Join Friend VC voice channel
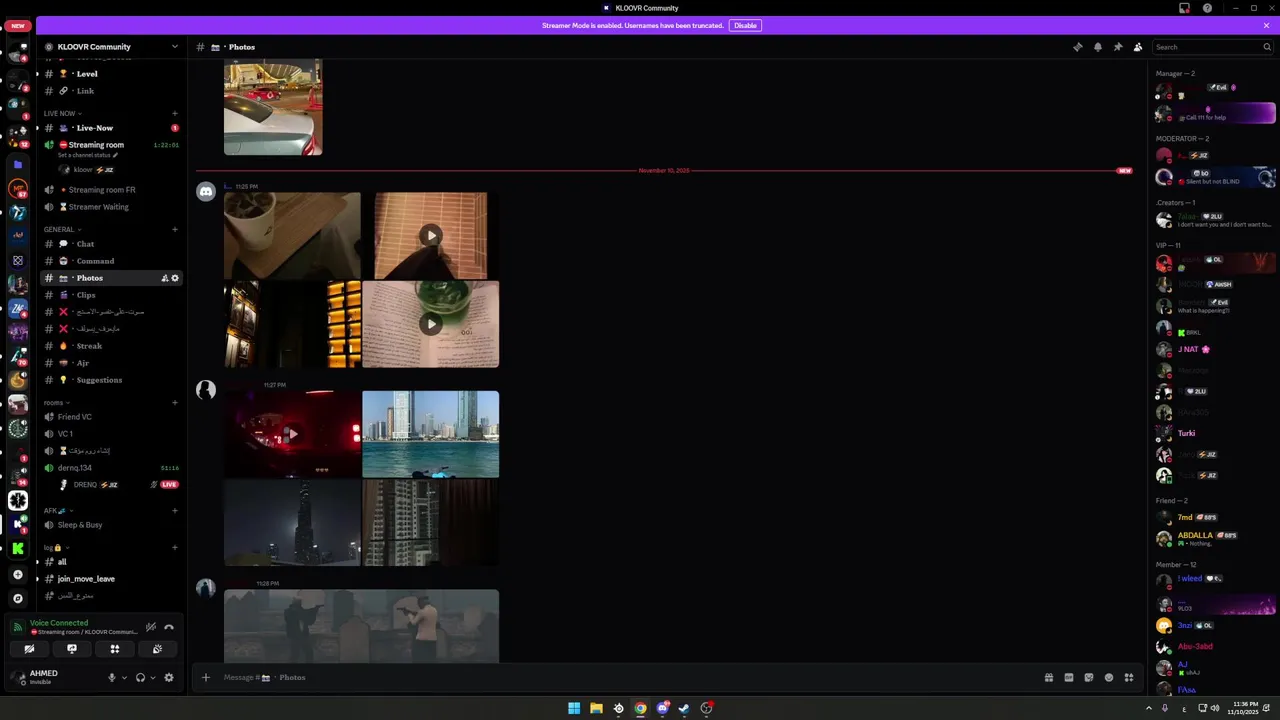1280x720 pixels. 111,417
